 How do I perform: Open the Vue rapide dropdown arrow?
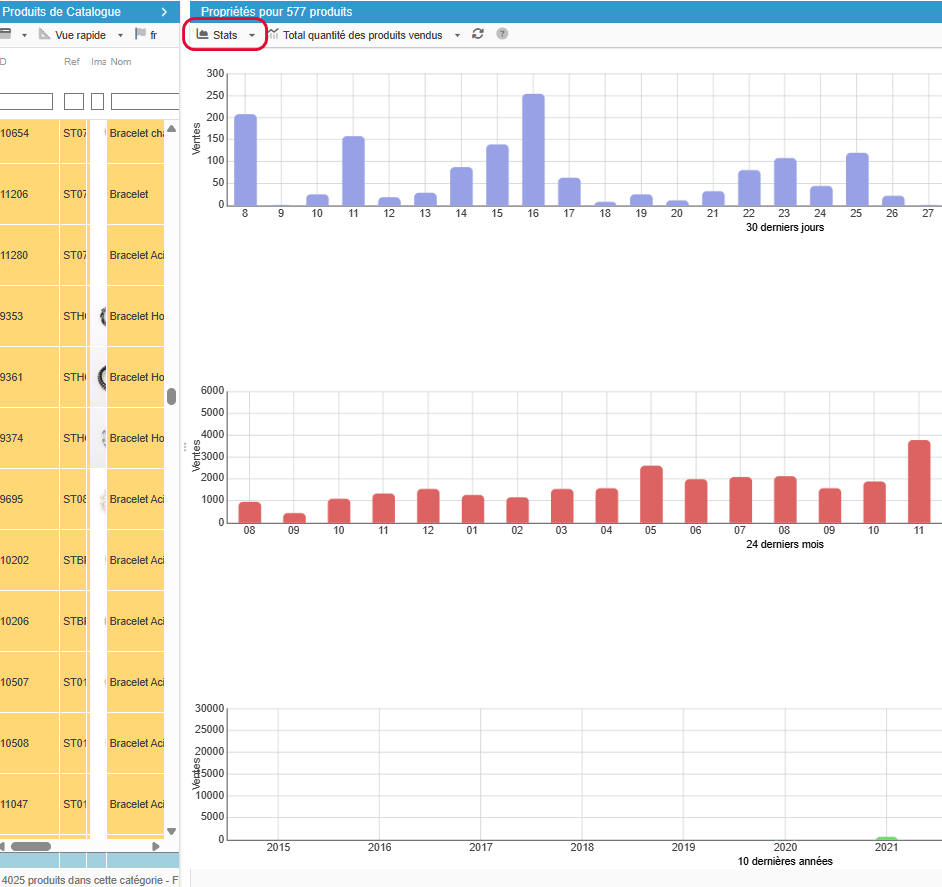(x=120, y=35)
